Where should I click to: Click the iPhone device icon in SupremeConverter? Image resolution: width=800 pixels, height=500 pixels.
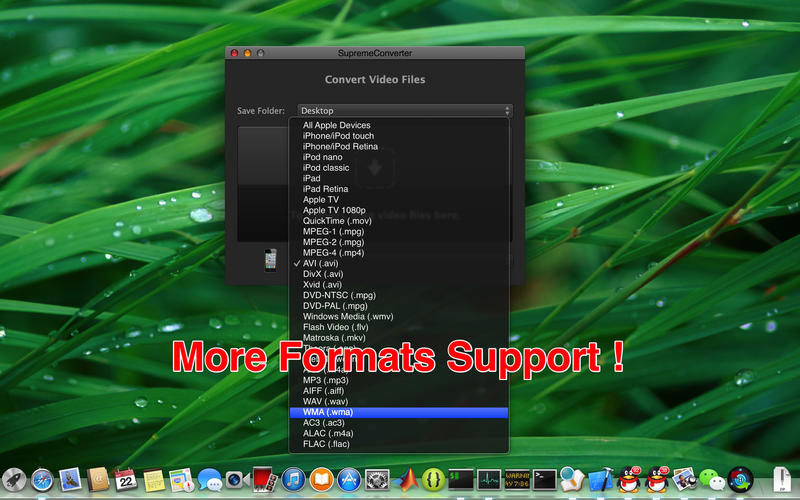270,260
